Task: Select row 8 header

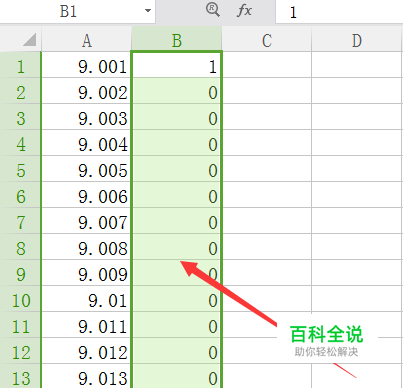Action: click(20, 247)
